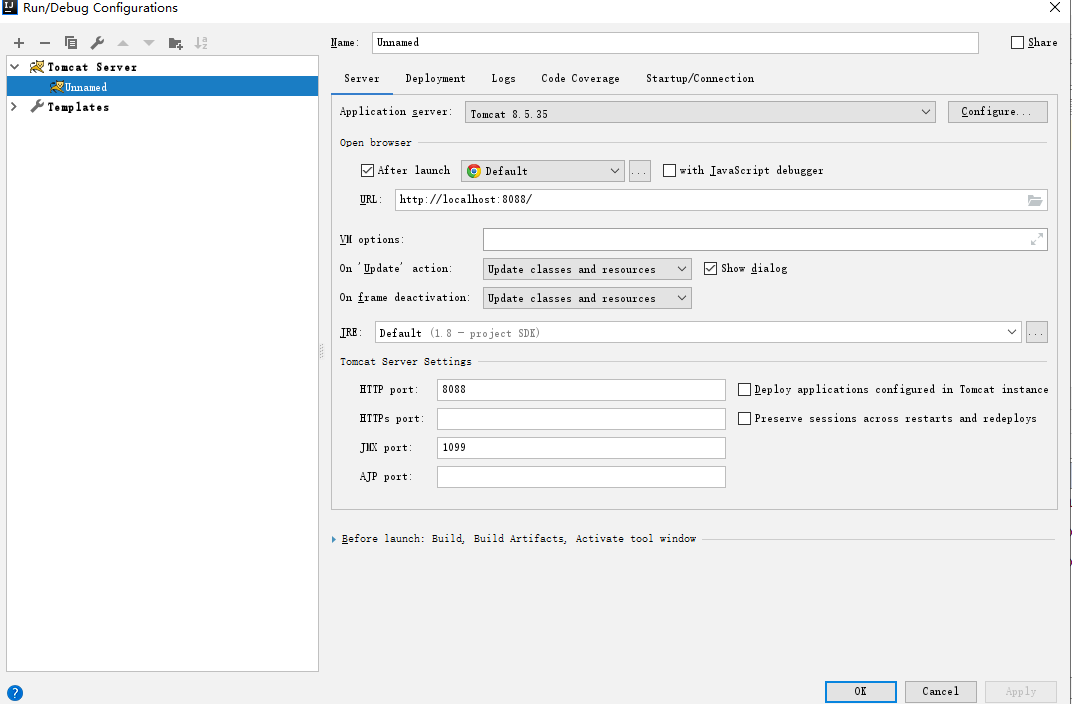This screenshot has width=1072, height=704.
Task: Expand the VM options field
Action: tap(1037, 239)
